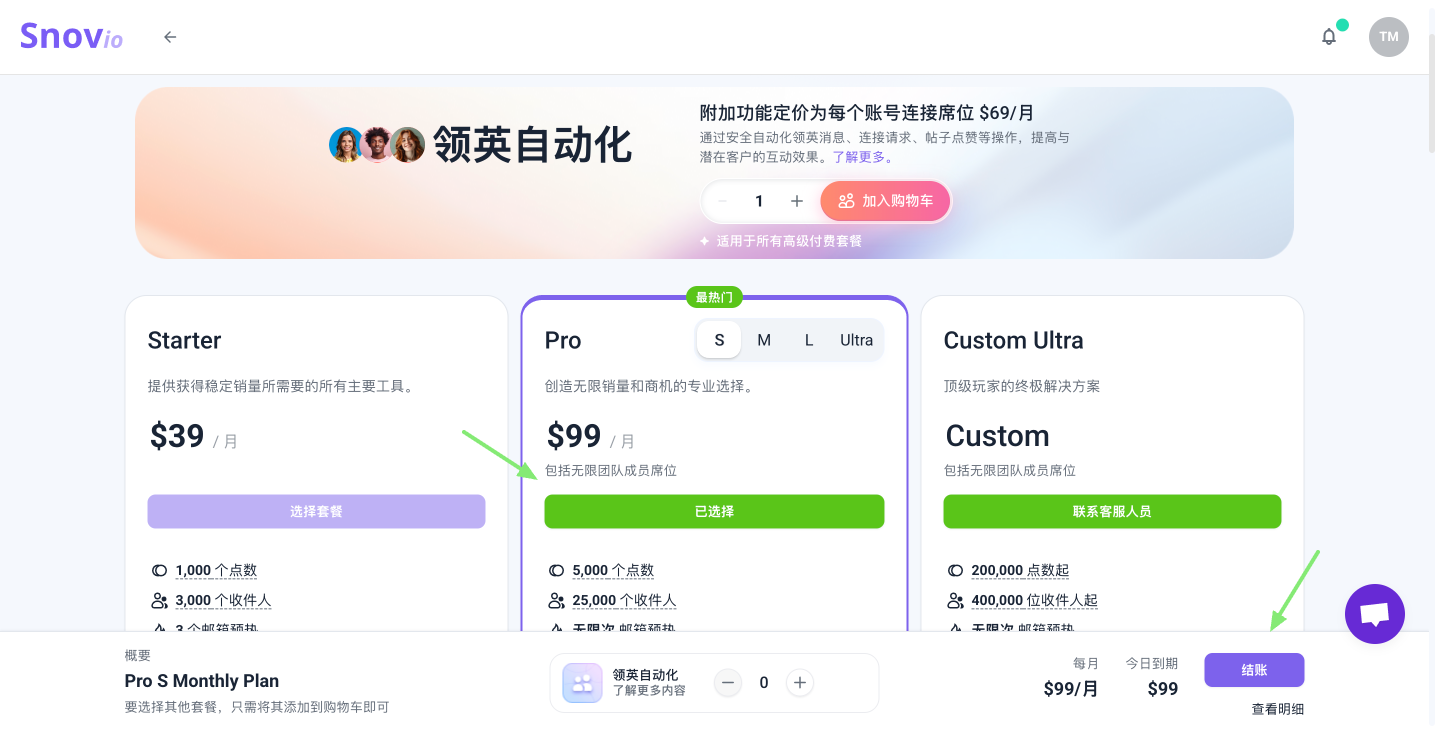Click the 结账 checkout button
Viewport: 1435px width, 734px height.
tap(1254, 670)
